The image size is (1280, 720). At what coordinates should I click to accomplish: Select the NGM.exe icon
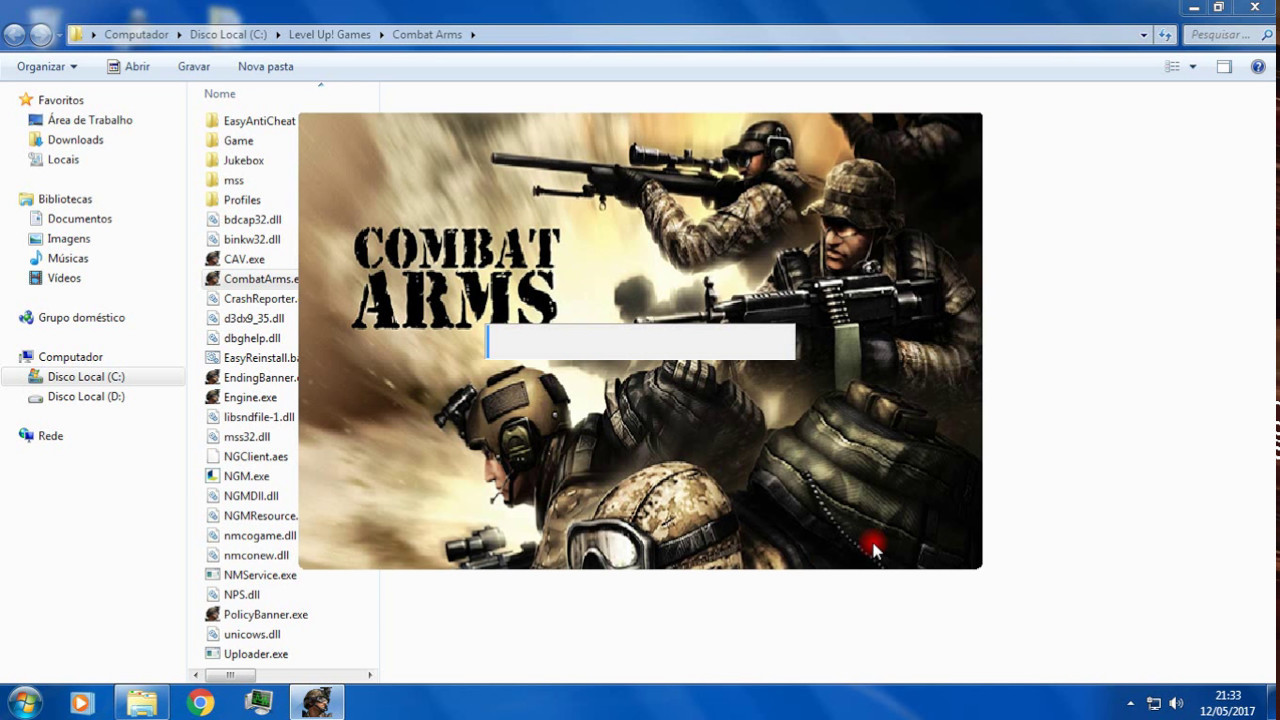212,476
